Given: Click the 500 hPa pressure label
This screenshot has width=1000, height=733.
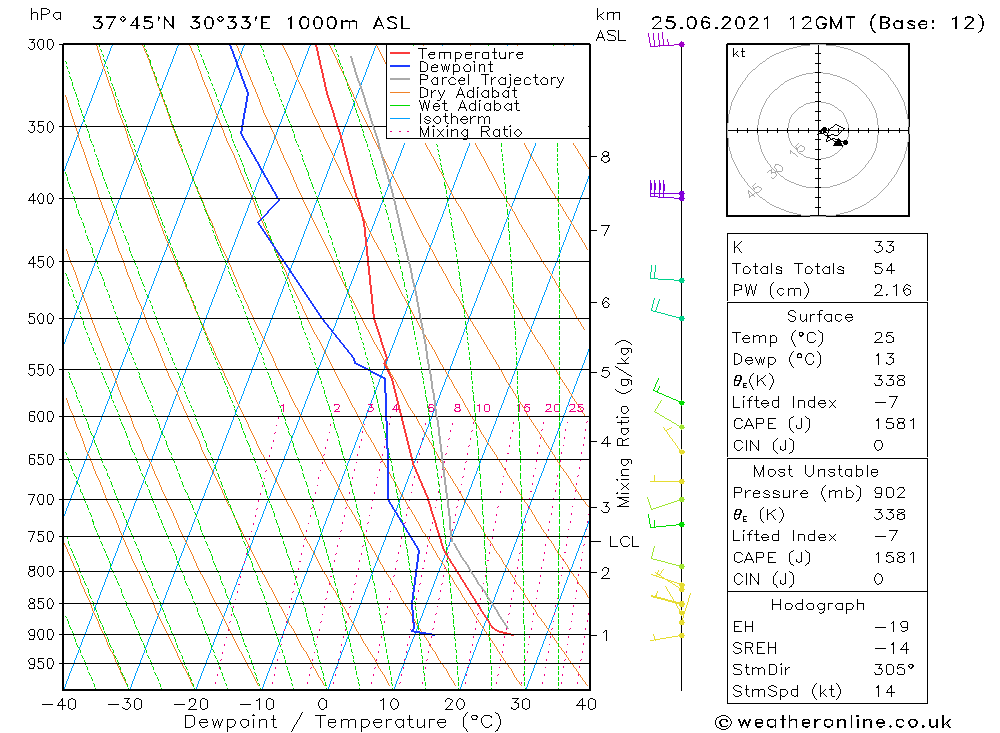Looking at the screenshot, I should point(42,318).
